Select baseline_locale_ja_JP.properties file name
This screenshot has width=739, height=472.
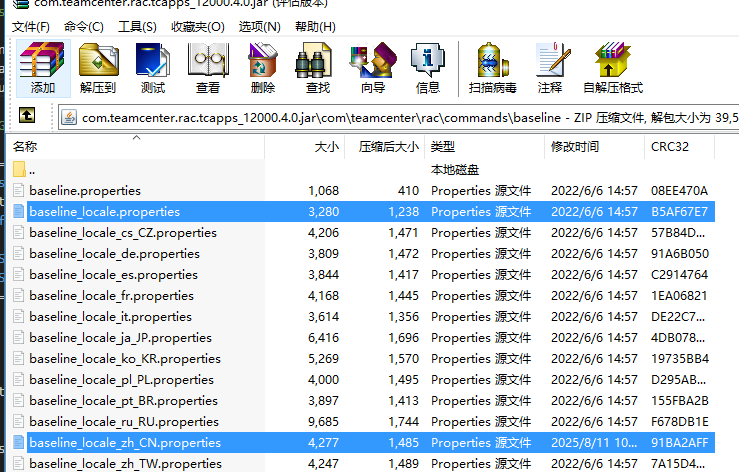click(121, 338)
